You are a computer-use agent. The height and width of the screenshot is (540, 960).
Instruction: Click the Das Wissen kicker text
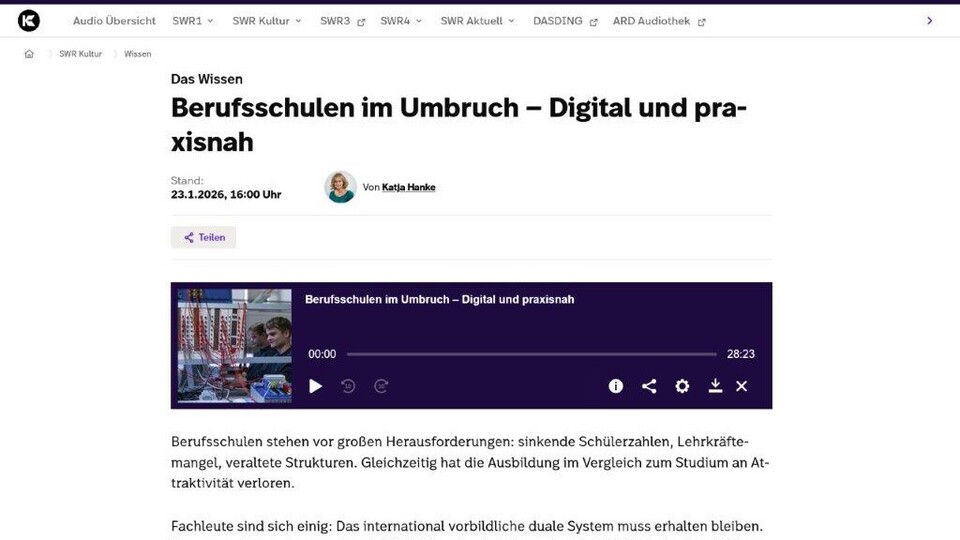[x=207, y=79]
